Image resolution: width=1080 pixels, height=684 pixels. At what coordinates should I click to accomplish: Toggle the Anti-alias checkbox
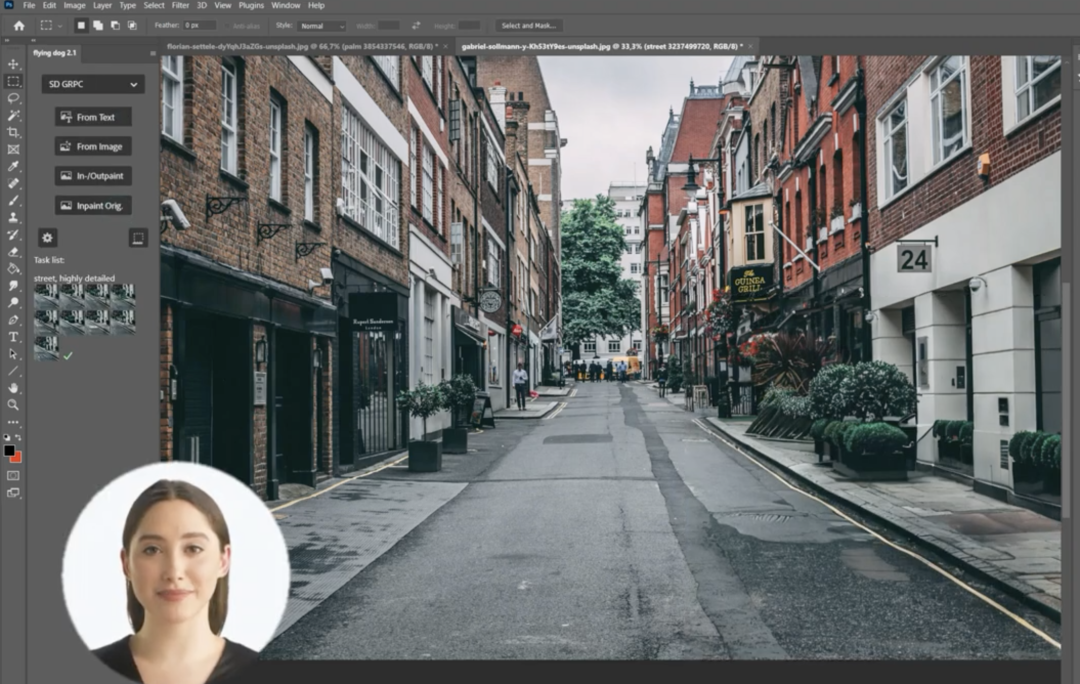pyautogui.click(x=227, y=26)
